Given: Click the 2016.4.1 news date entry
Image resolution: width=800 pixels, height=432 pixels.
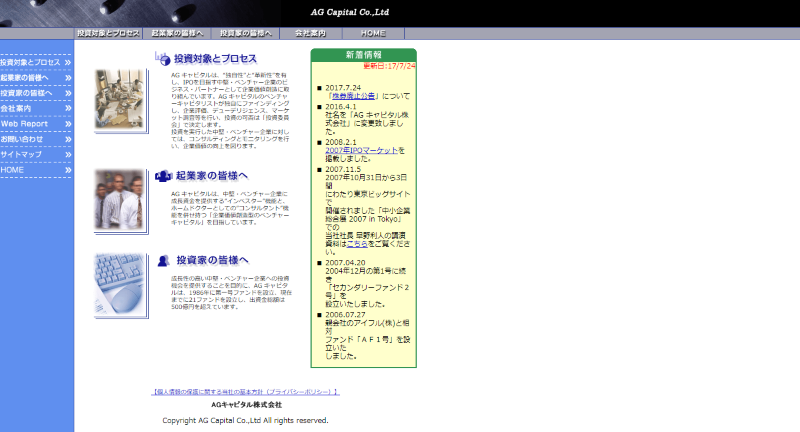Looking at the screenshot, I should point(341,107).
